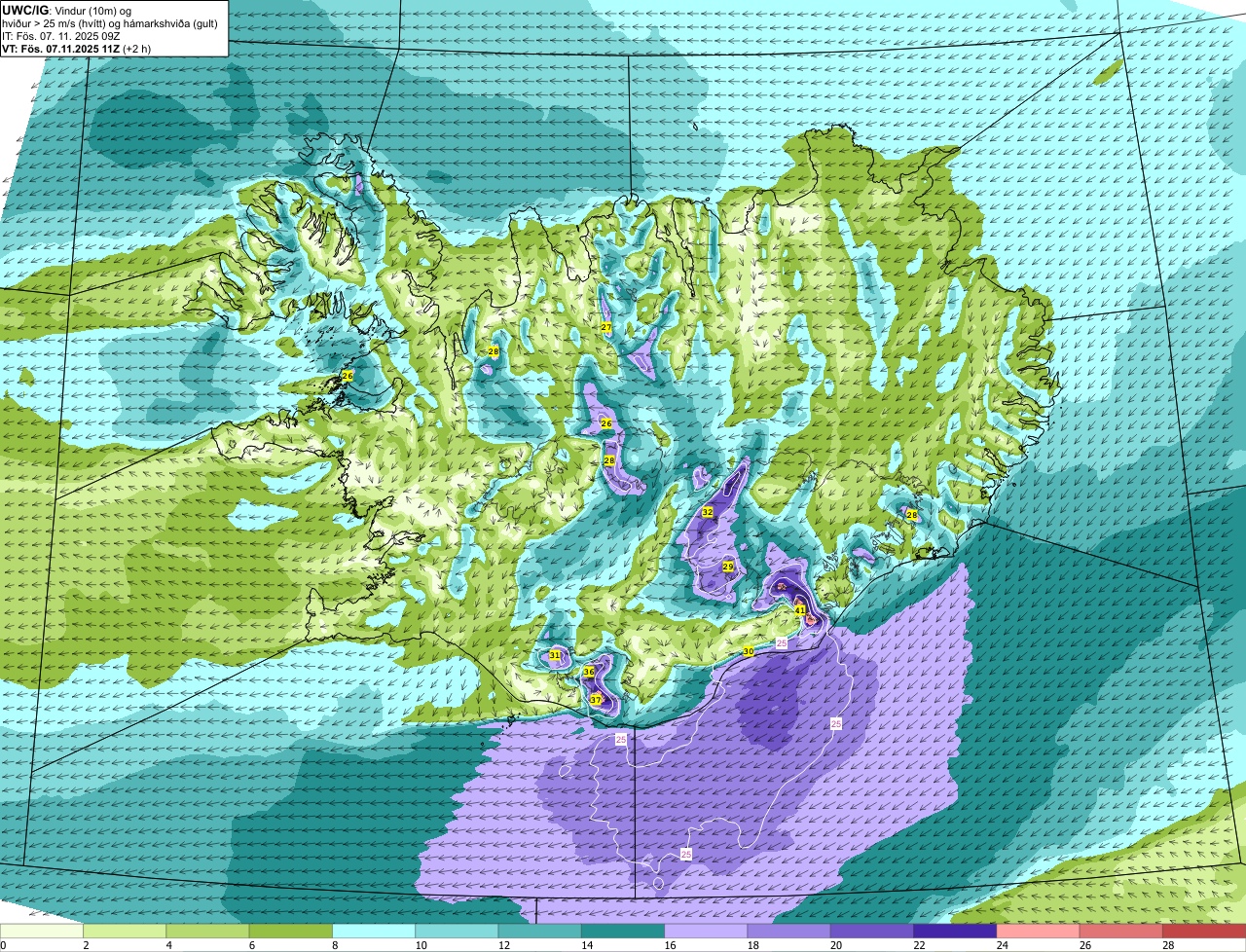Click the salmon swatch between 26 and 28
The image size is (1246, 952).
click(1121, 932)
